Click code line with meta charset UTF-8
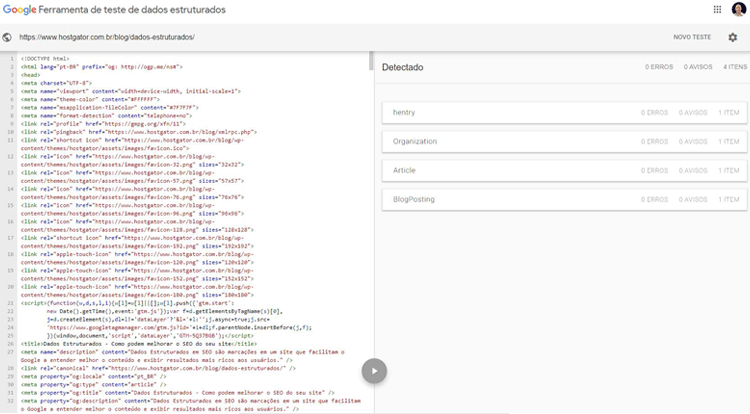The image size is (750, 414). coord(56,83)
